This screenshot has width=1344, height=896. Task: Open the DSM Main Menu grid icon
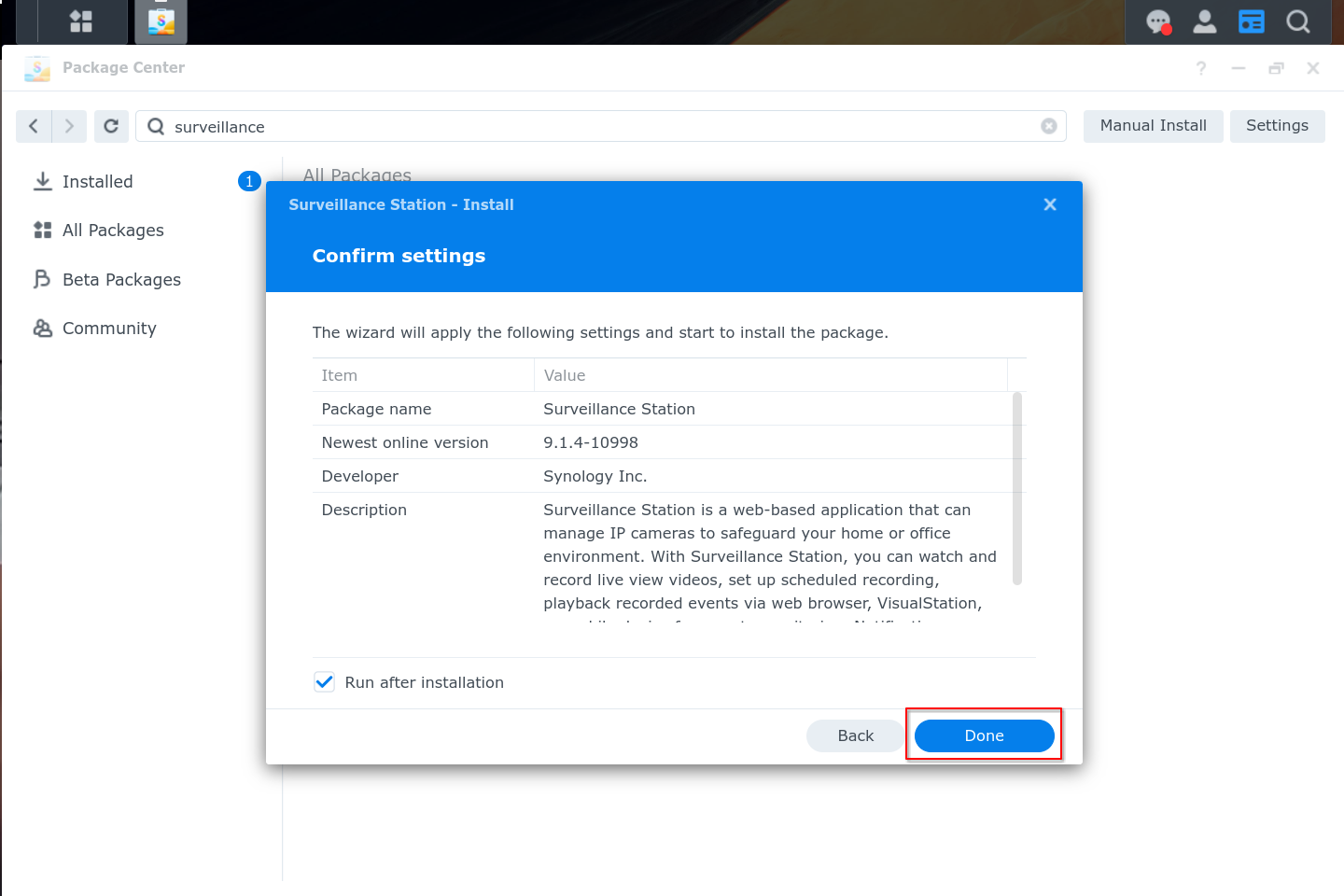81,21
